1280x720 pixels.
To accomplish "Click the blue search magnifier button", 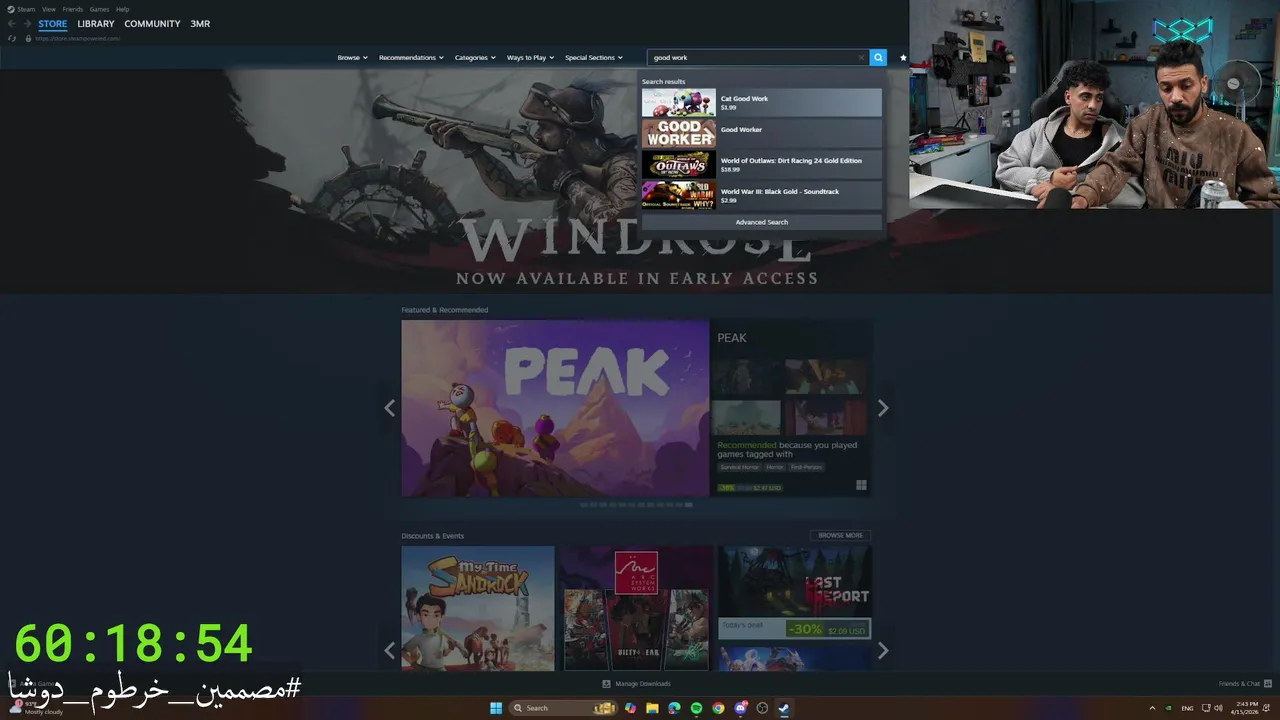I will pos(878,58).
